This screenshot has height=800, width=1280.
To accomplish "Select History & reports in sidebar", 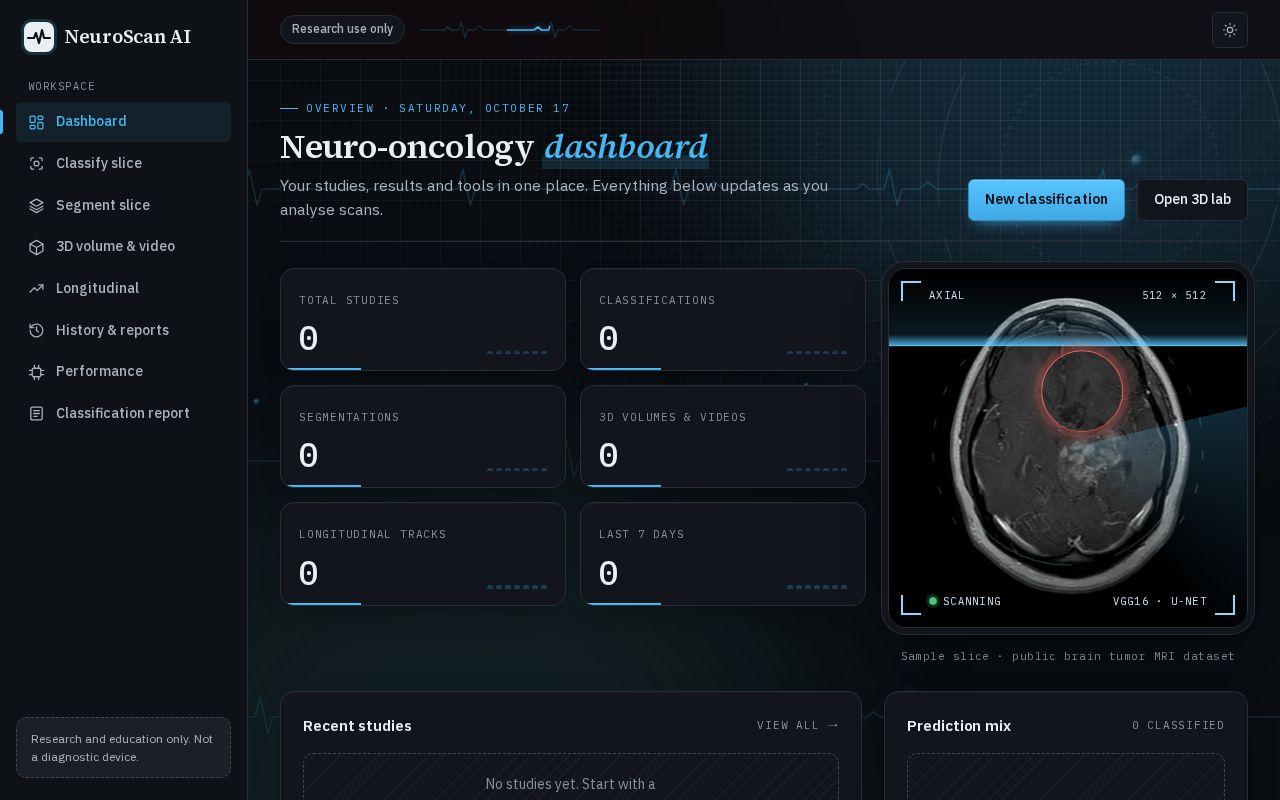I will [123, 331].
